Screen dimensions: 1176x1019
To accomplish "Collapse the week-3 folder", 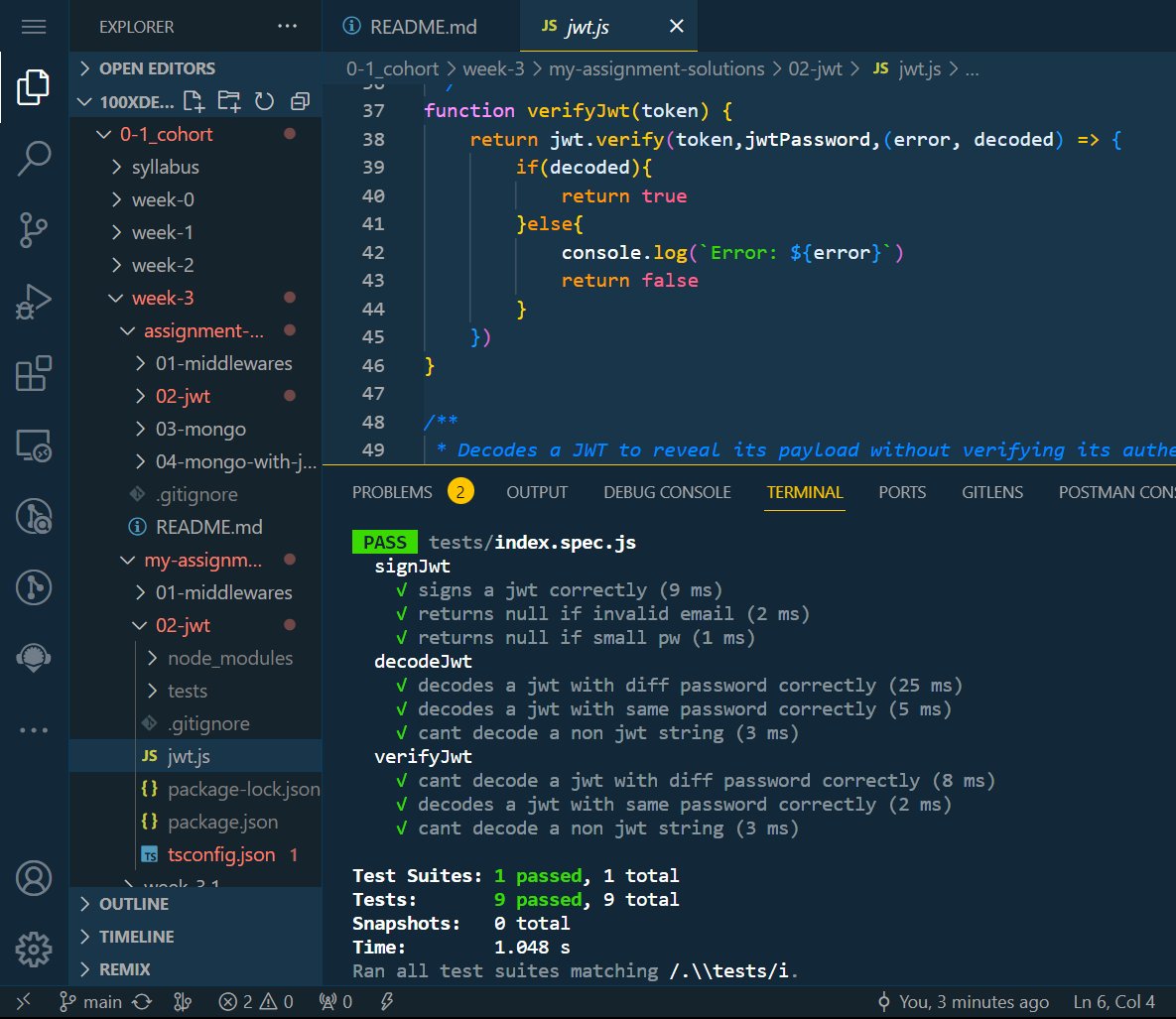I will pyautogui.click(x=196, y=298).
